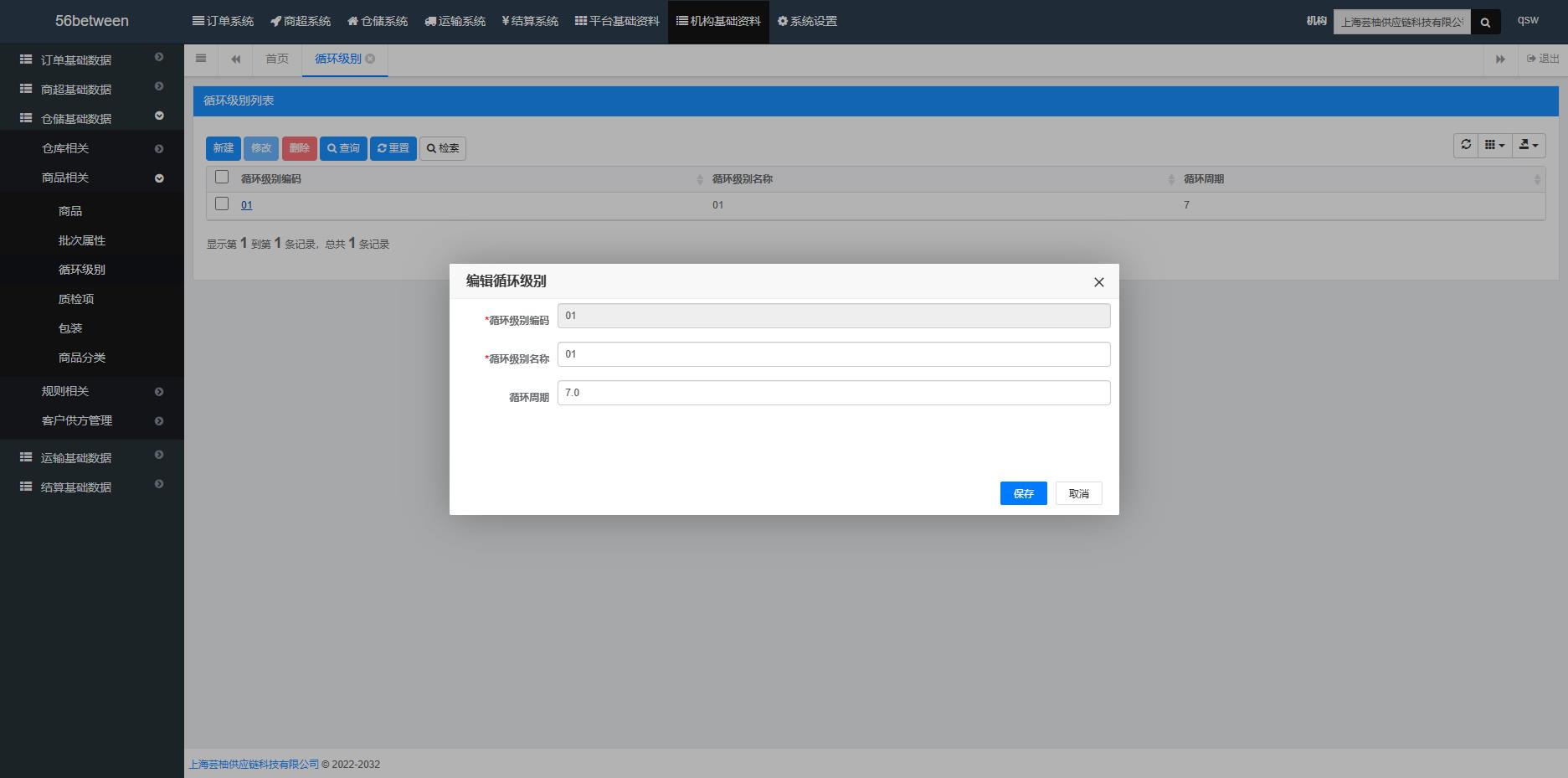
Task: Open the export data dropdown
Action: coord(1529,145)
